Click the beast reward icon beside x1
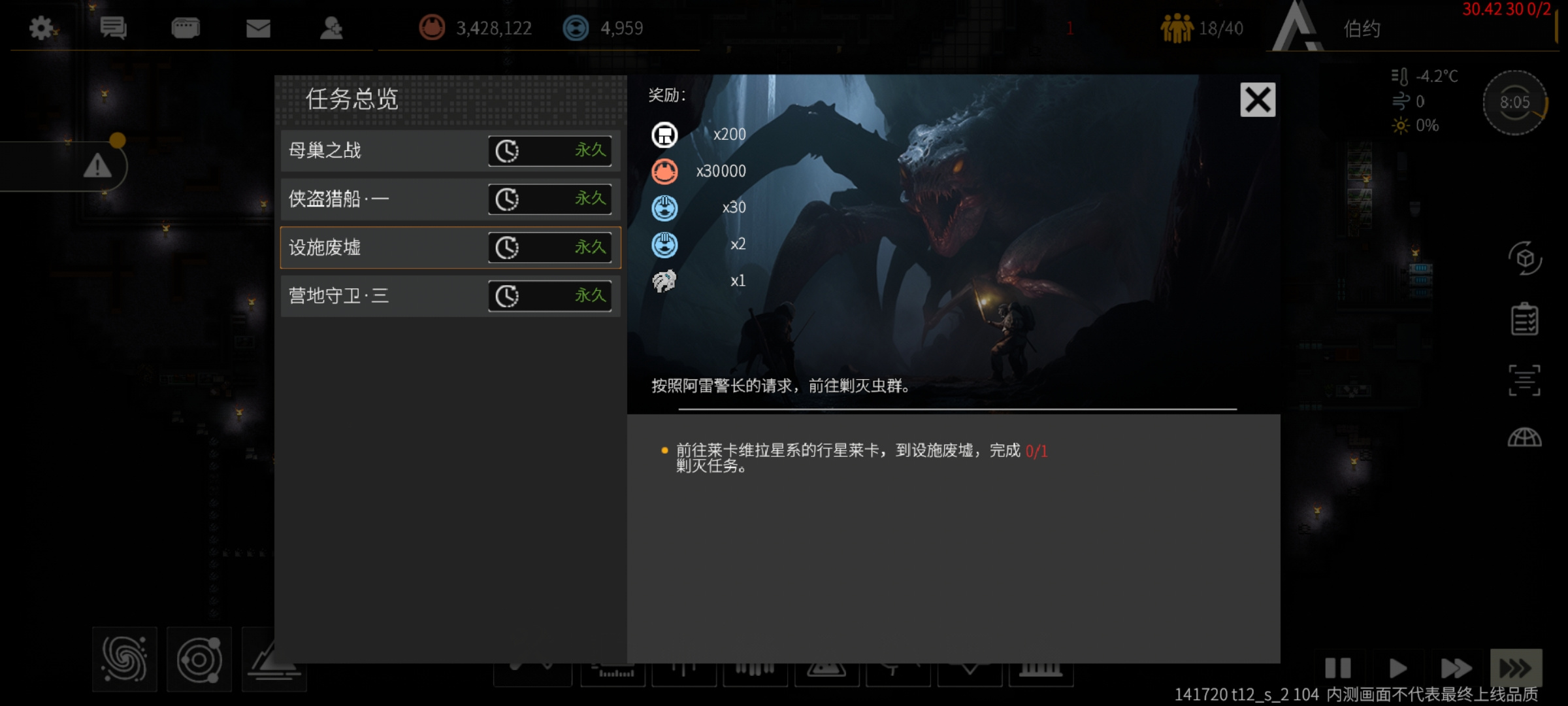The height and width of the screenshot is (706, 1568). click(664, 281)
